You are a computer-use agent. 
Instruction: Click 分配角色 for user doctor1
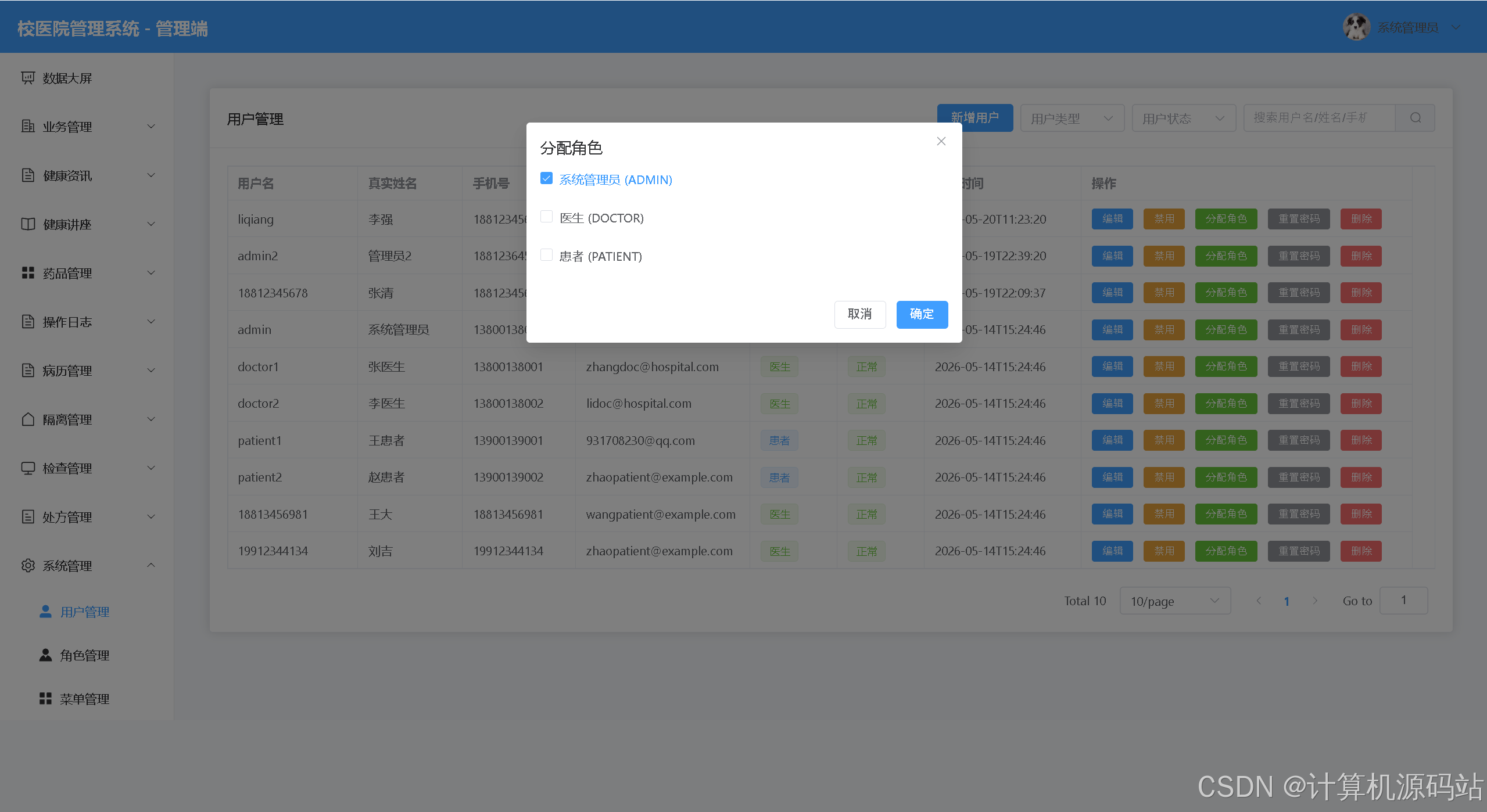click(x=1226, y=367)
